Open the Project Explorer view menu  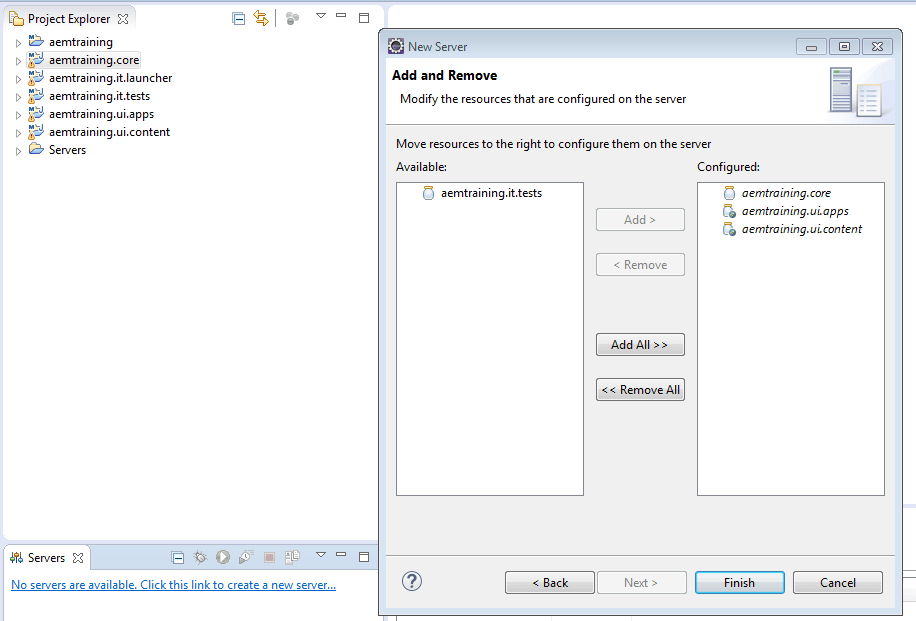click(320, 17)
